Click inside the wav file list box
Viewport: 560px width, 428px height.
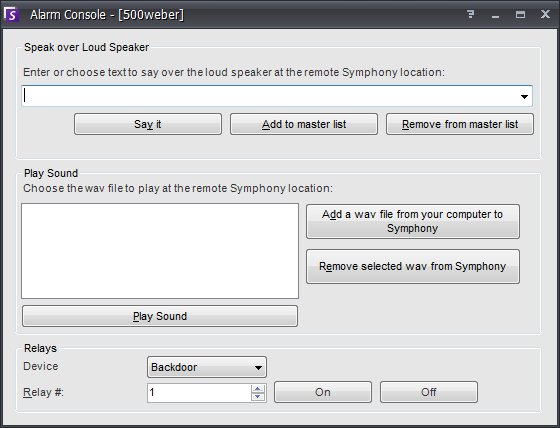[160, 251]
